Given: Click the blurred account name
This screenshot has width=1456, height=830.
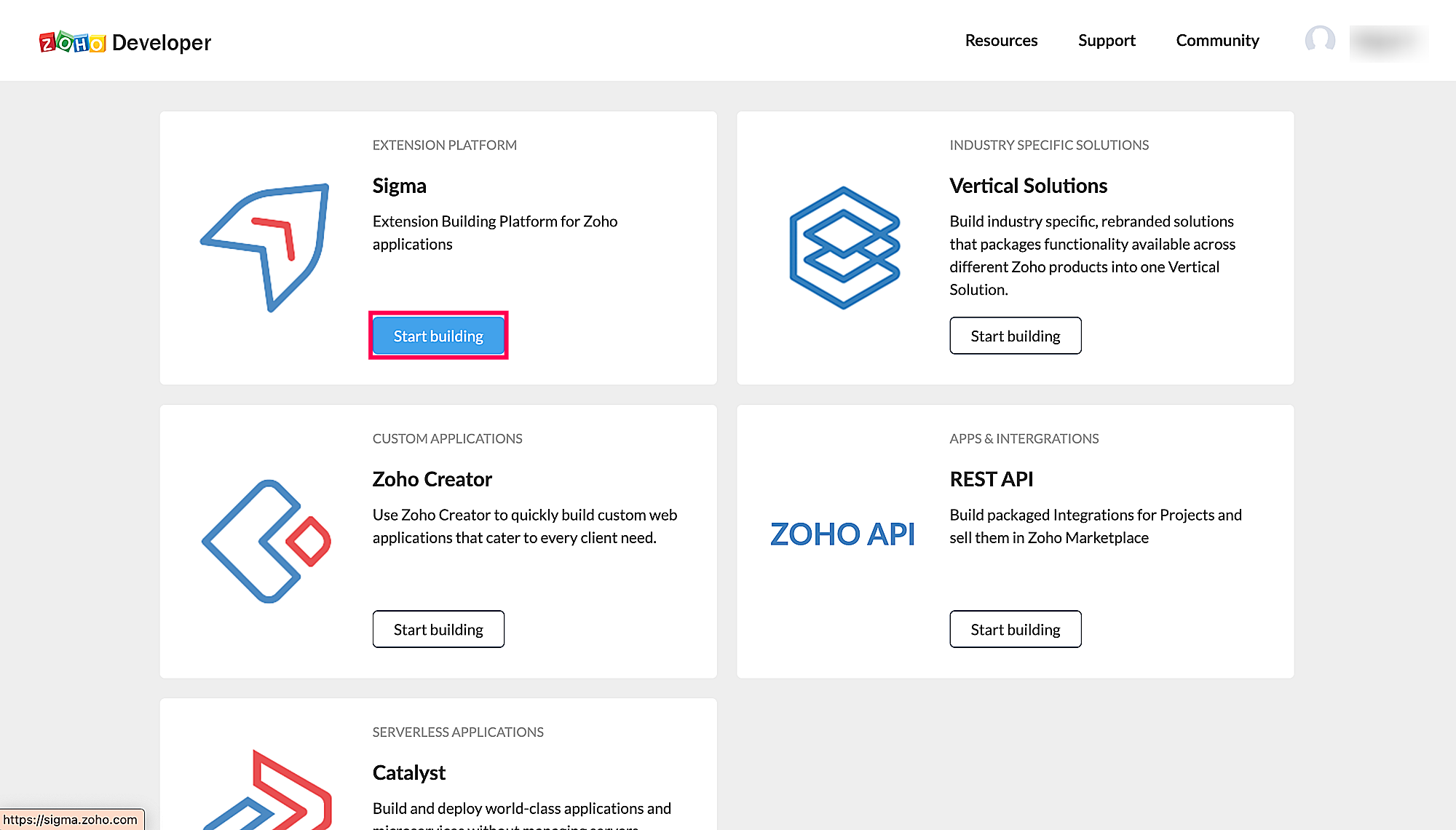Looking at the screenshot, I should click(x=1388, y=41).
